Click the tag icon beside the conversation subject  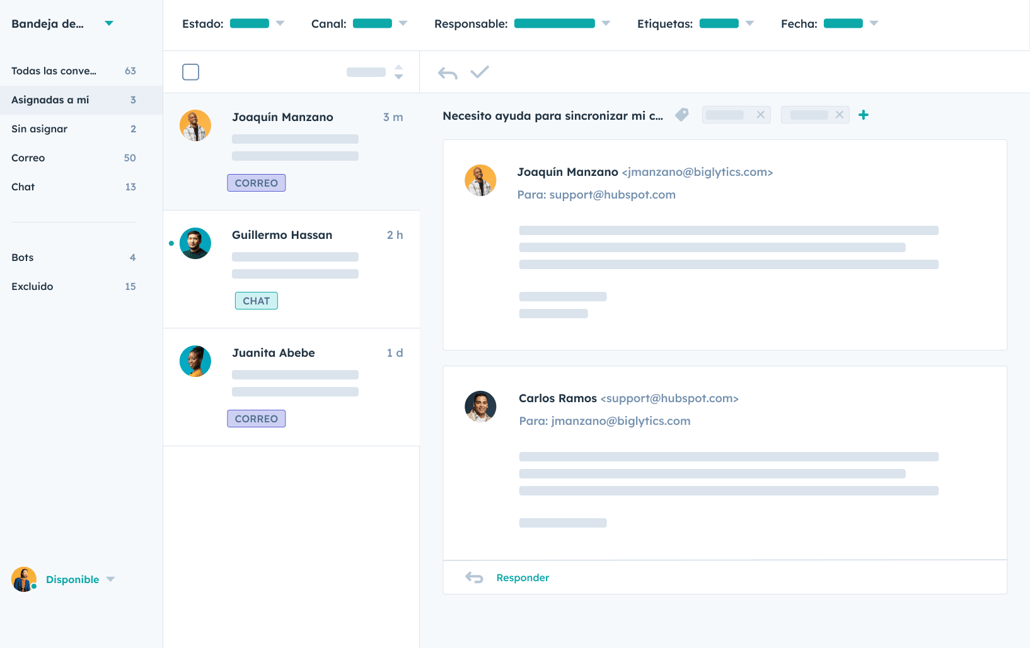coord(682,115)
